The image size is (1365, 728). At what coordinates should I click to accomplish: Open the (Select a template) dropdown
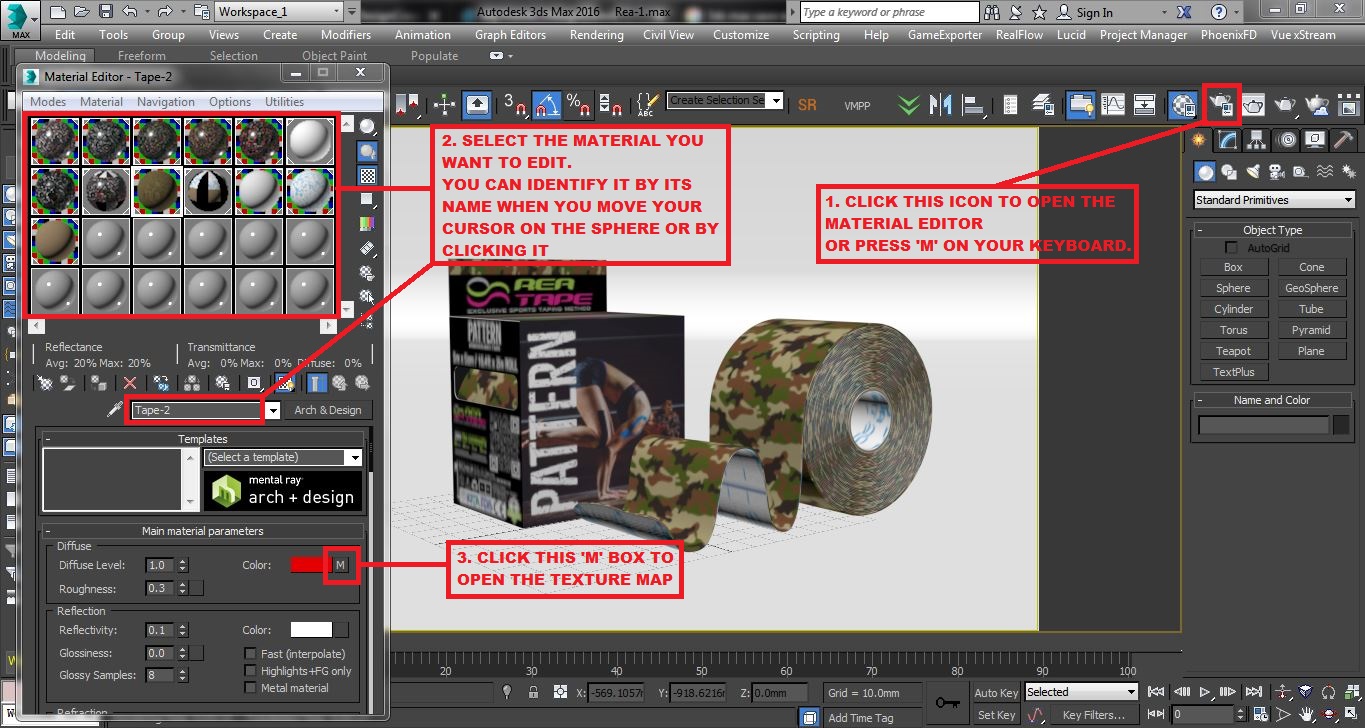(282, 456)
